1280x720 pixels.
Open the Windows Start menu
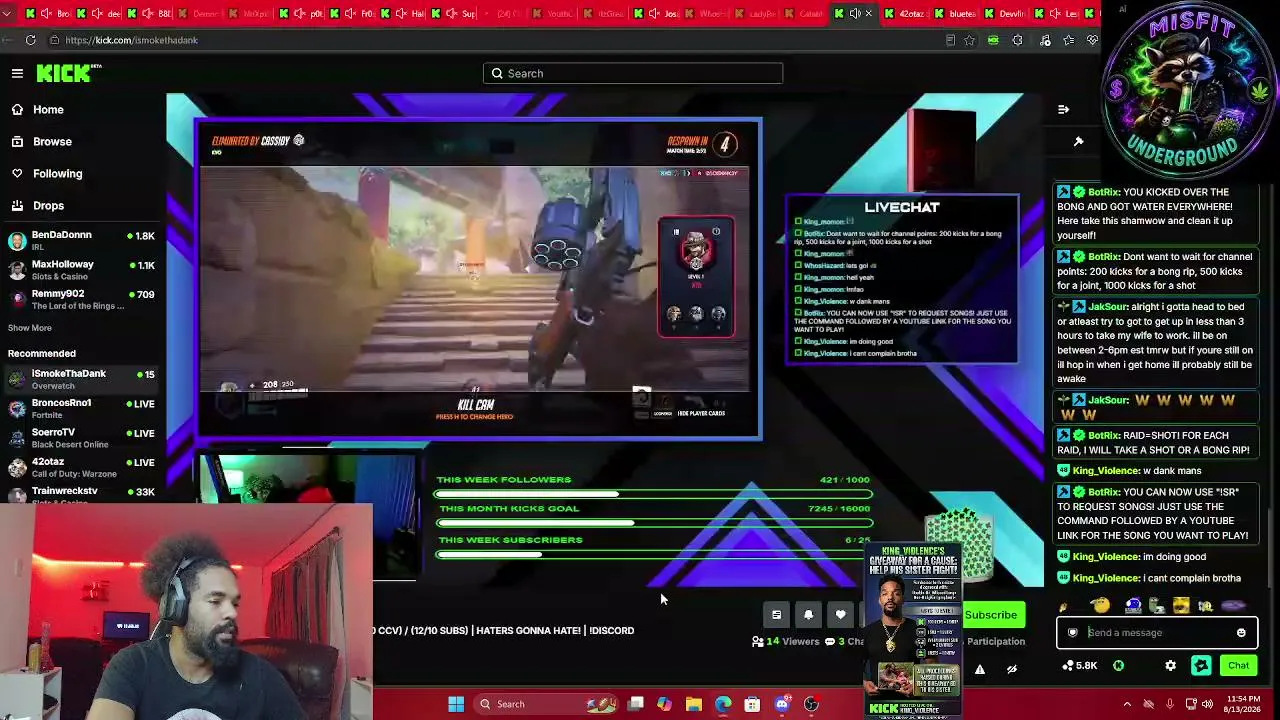[x=456, y=704]
